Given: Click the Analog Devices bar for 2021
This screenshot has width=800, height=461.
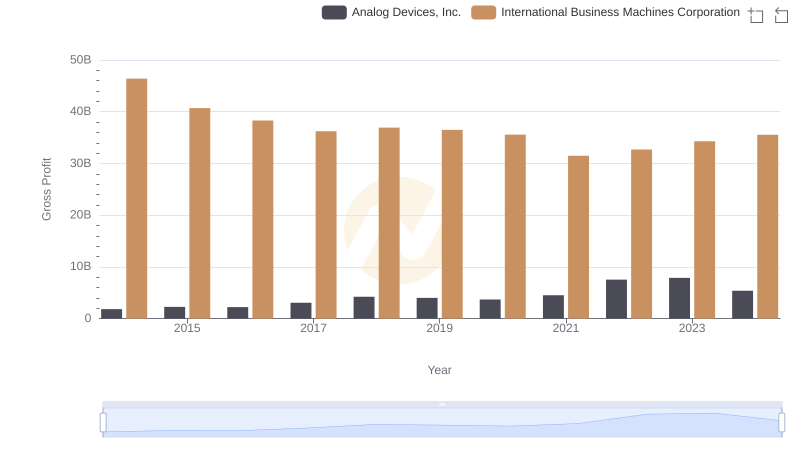Looking at the screenshot, I should [x=554, y=307].
